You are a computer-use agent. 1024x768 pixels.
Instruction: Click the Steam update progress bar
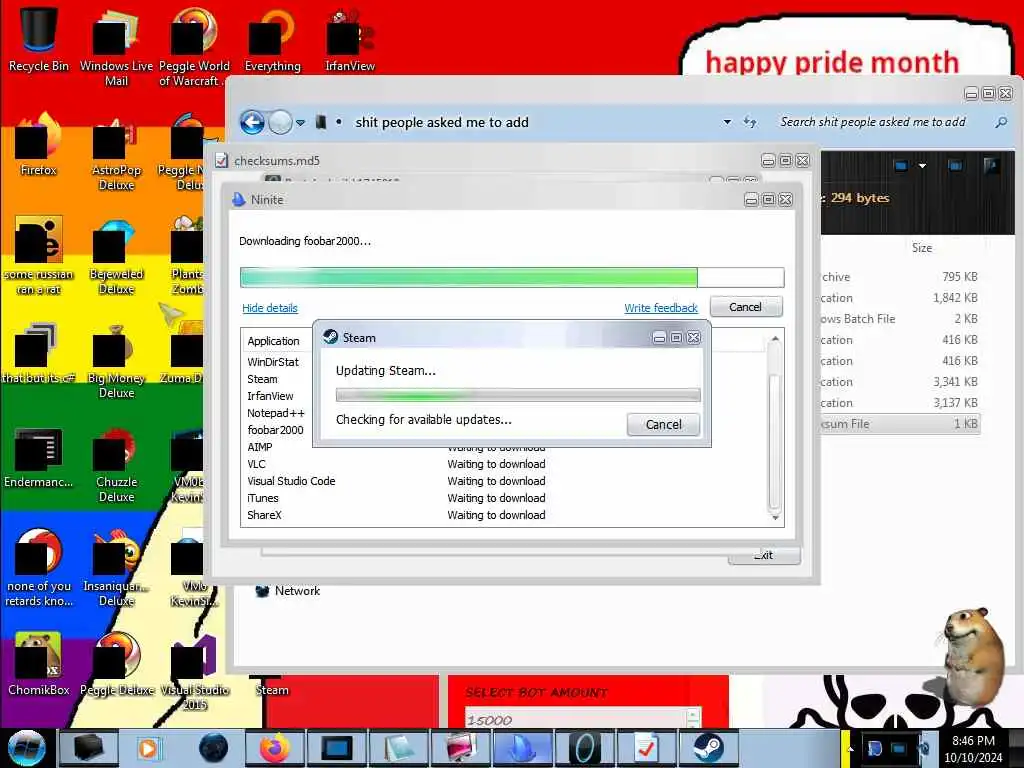point(518,395)
